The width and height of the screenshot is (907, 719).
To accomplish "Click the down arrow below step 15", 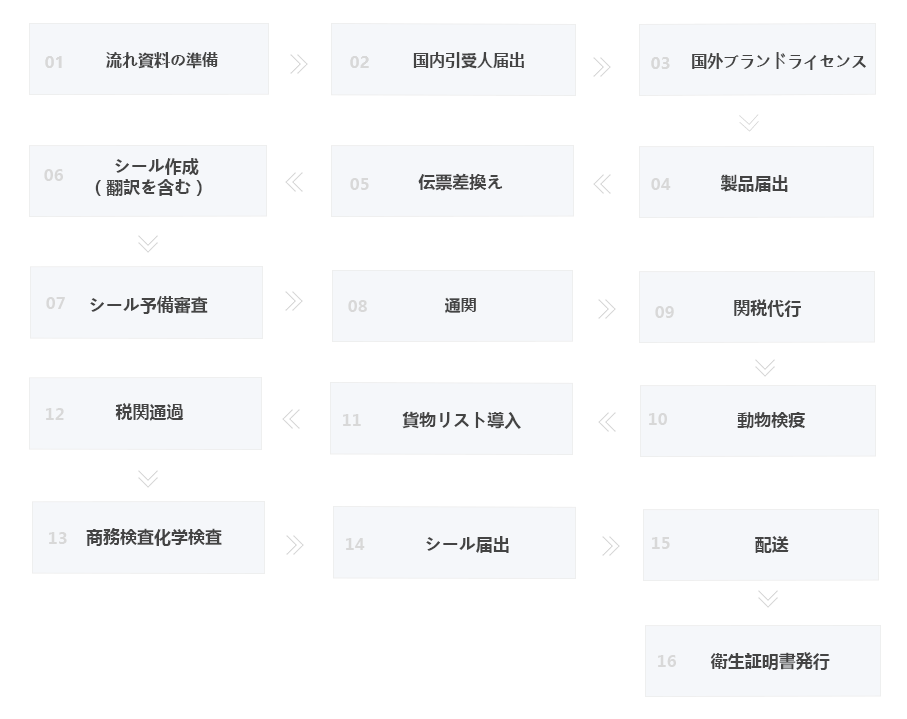I will pos(767,599).
